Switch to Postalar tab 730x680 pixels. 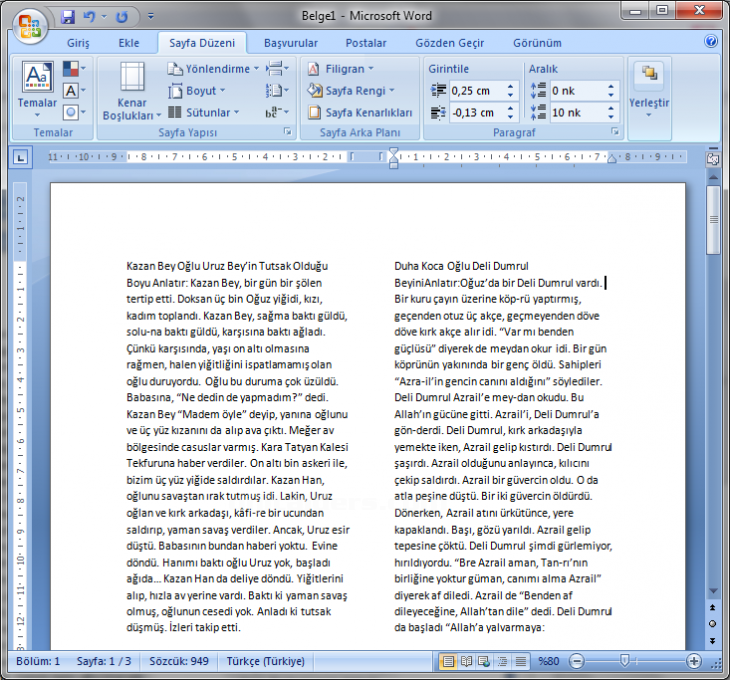(x=366, y=43)
